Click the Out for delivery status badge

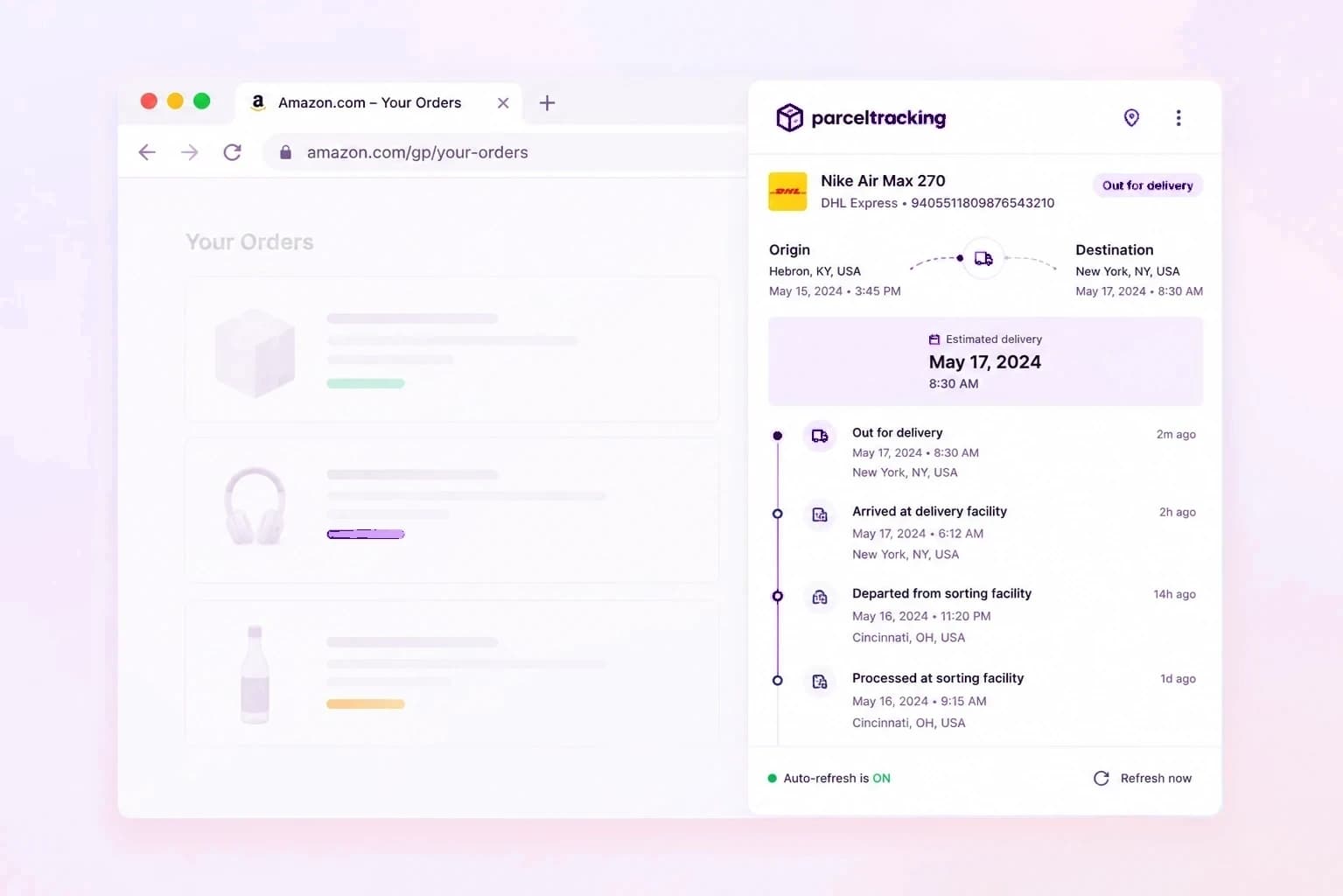click(1147, 185)
